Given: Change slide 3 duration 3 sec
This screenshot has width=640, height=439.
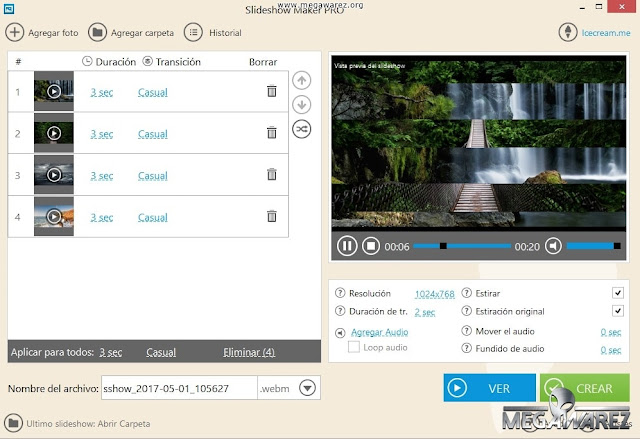Looking at the screenshot, I should click(x=102, y=176).
